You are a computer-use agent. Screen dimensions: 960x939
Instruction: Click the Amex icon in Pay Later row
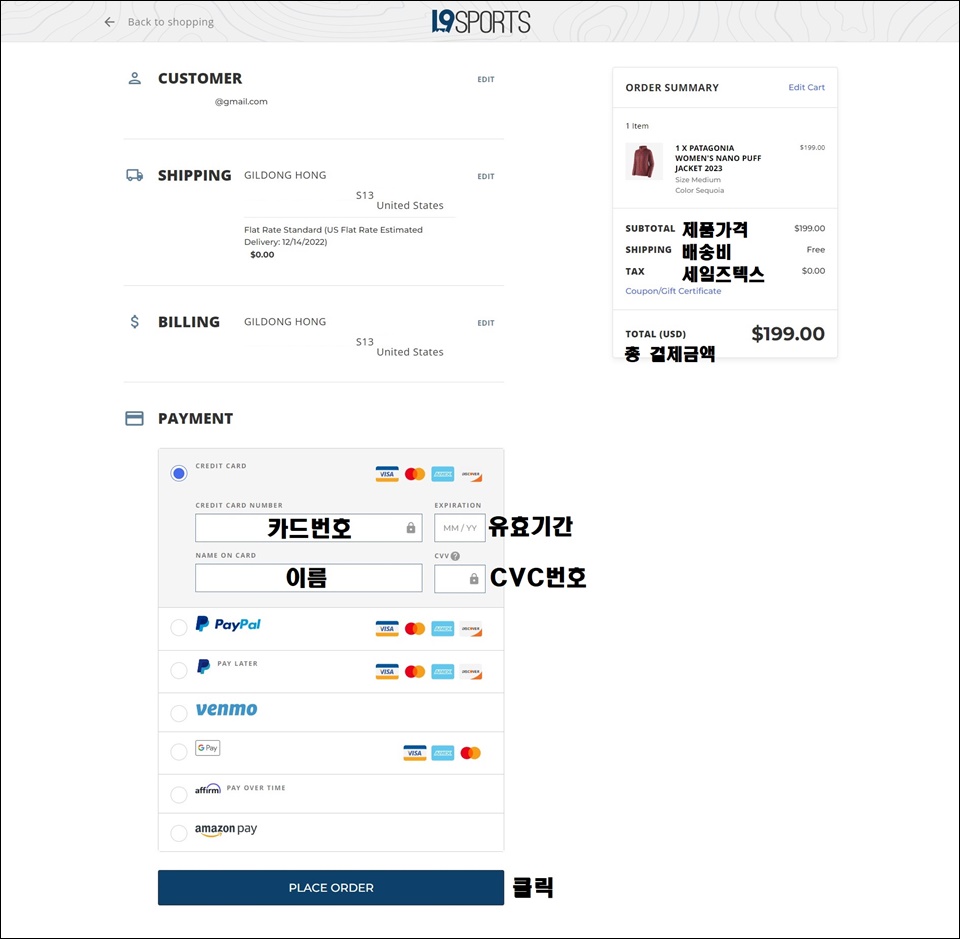pos(443,672)
